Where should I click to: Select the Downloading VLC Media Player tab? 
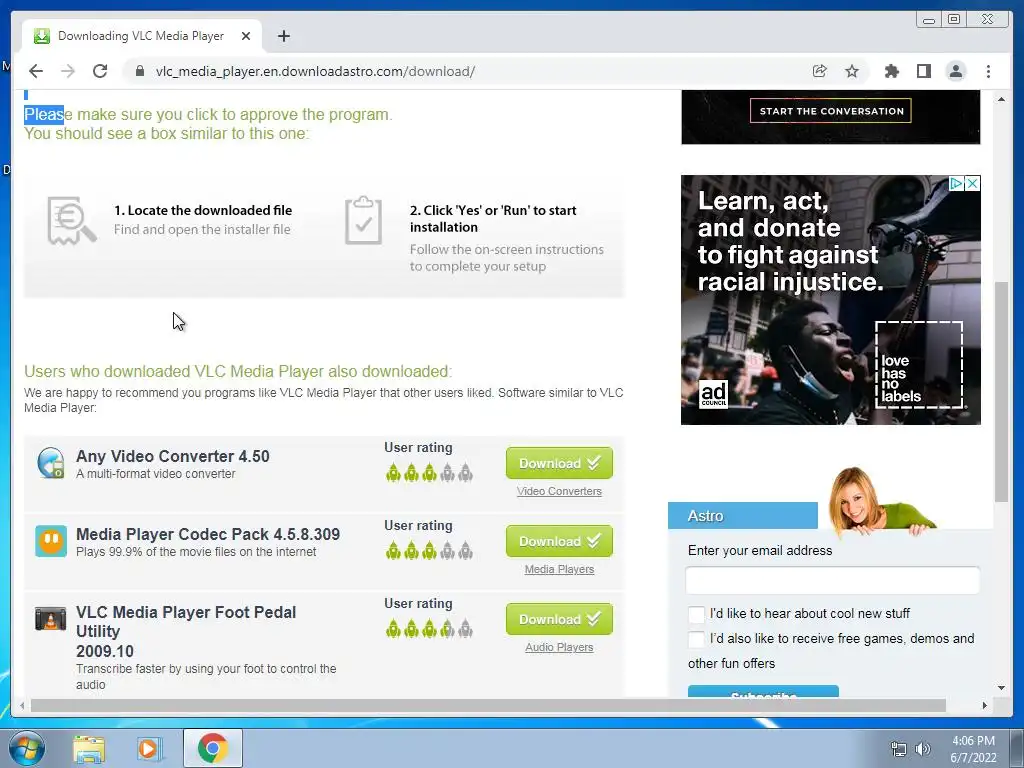[142, 36]
